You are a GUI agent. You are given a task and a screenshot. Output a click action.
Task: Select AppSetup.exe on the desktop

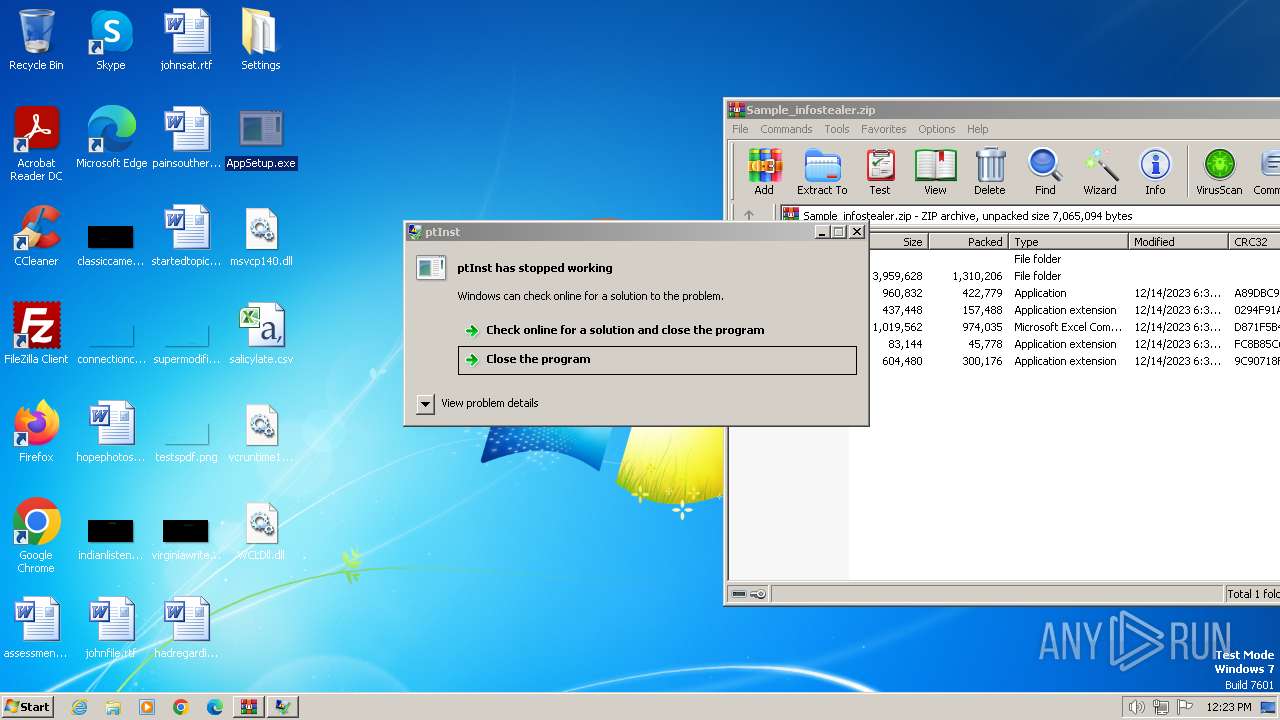[x=261, y=138]
